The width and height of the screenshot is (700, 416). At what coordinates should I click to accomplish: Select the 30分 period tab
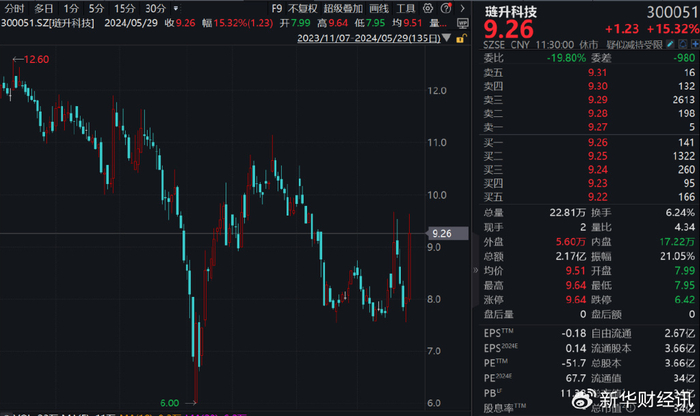click(155, 8)
